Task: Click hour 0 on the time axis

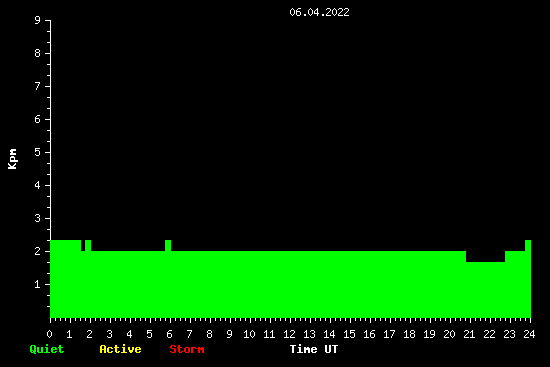Action: pos(49,334)
